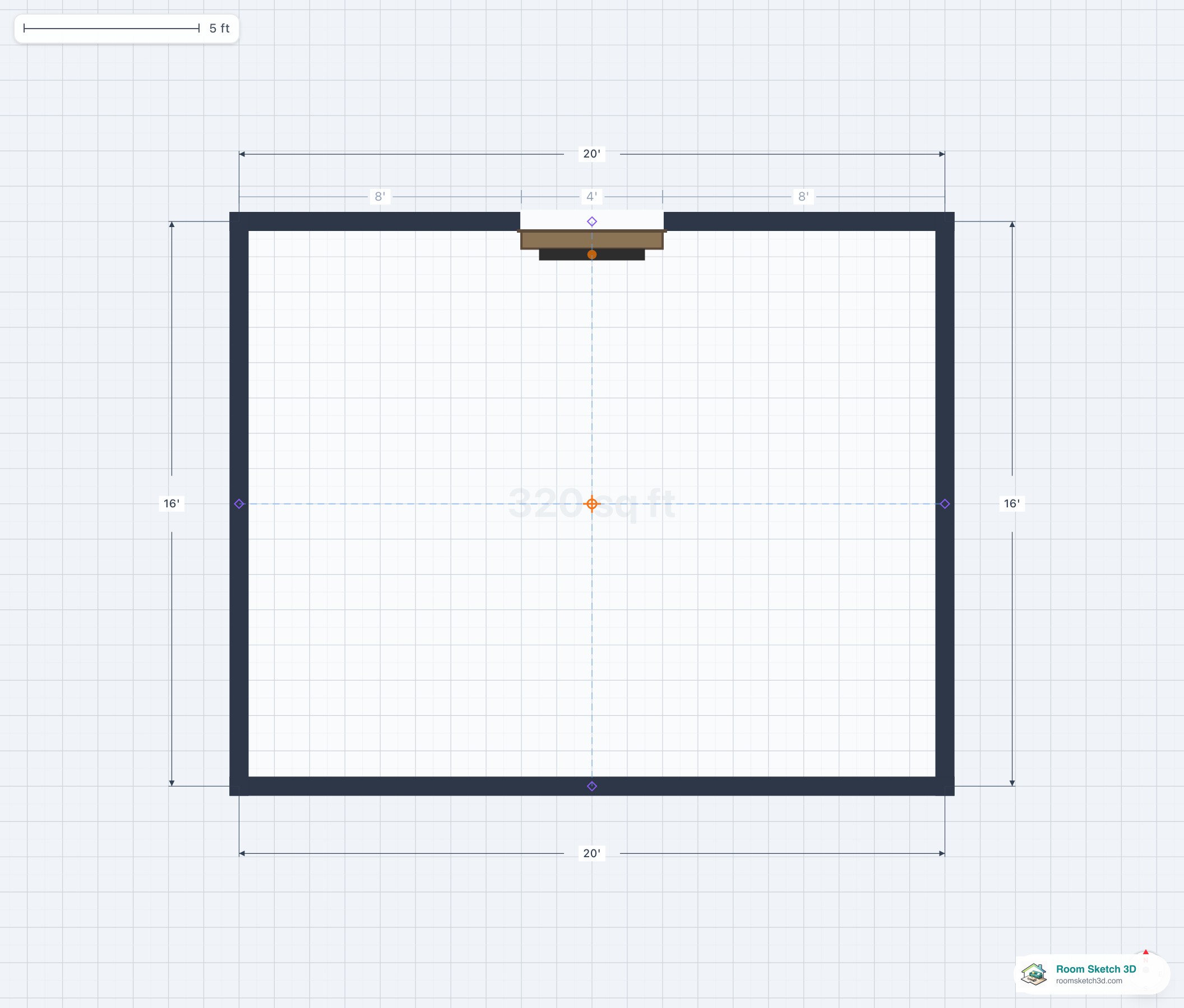The image size is (1184, 1008).
Task: Click the orange dot on the door
Action: (x=592, y=255)
